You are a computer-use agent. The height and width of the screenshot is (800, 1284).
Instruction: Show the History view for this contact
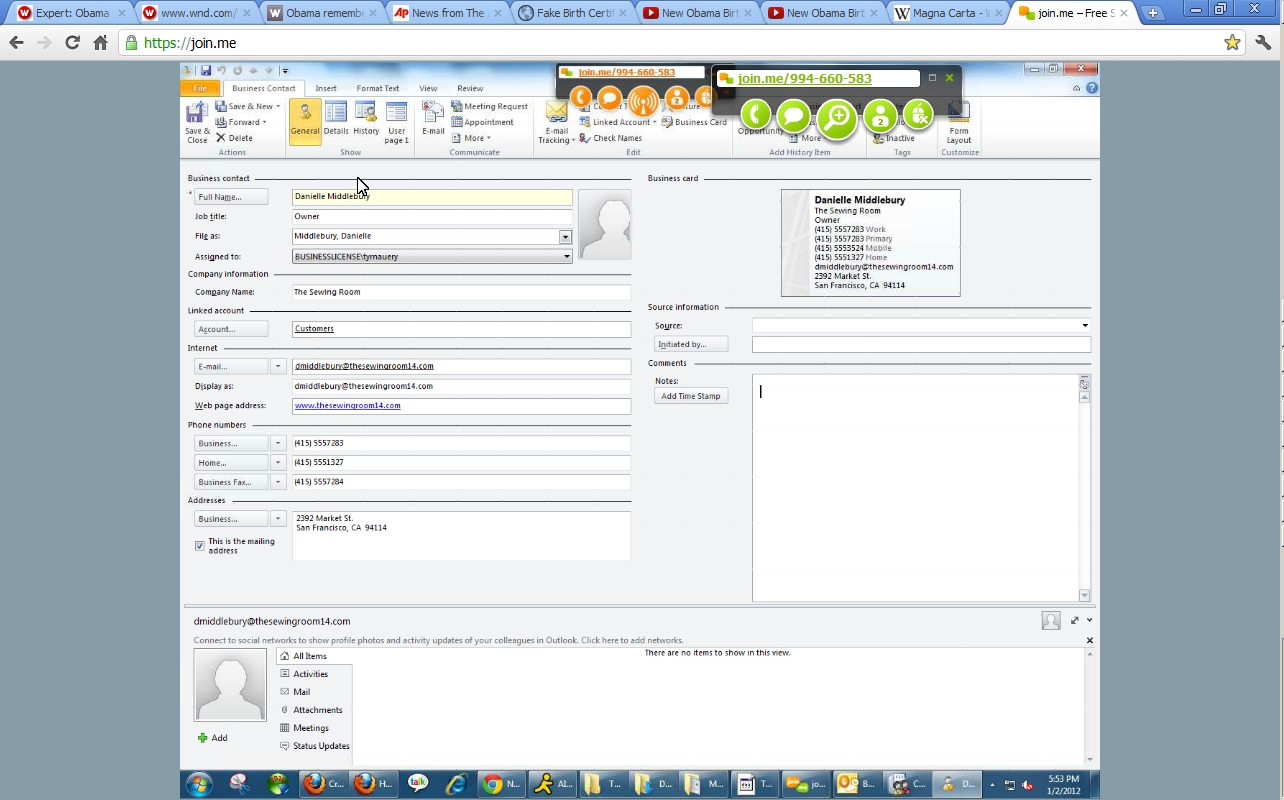(366, 120)
